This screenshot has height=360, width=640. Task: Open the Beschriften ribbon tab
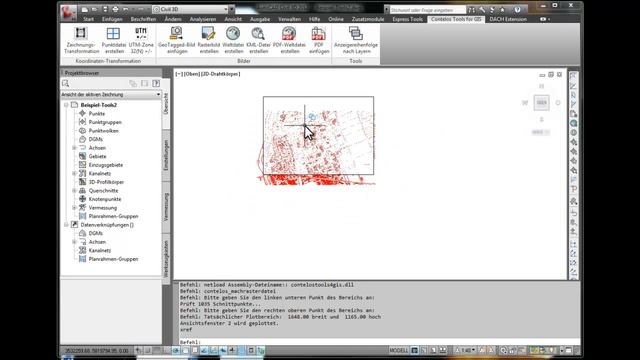[x=143, y=19]
